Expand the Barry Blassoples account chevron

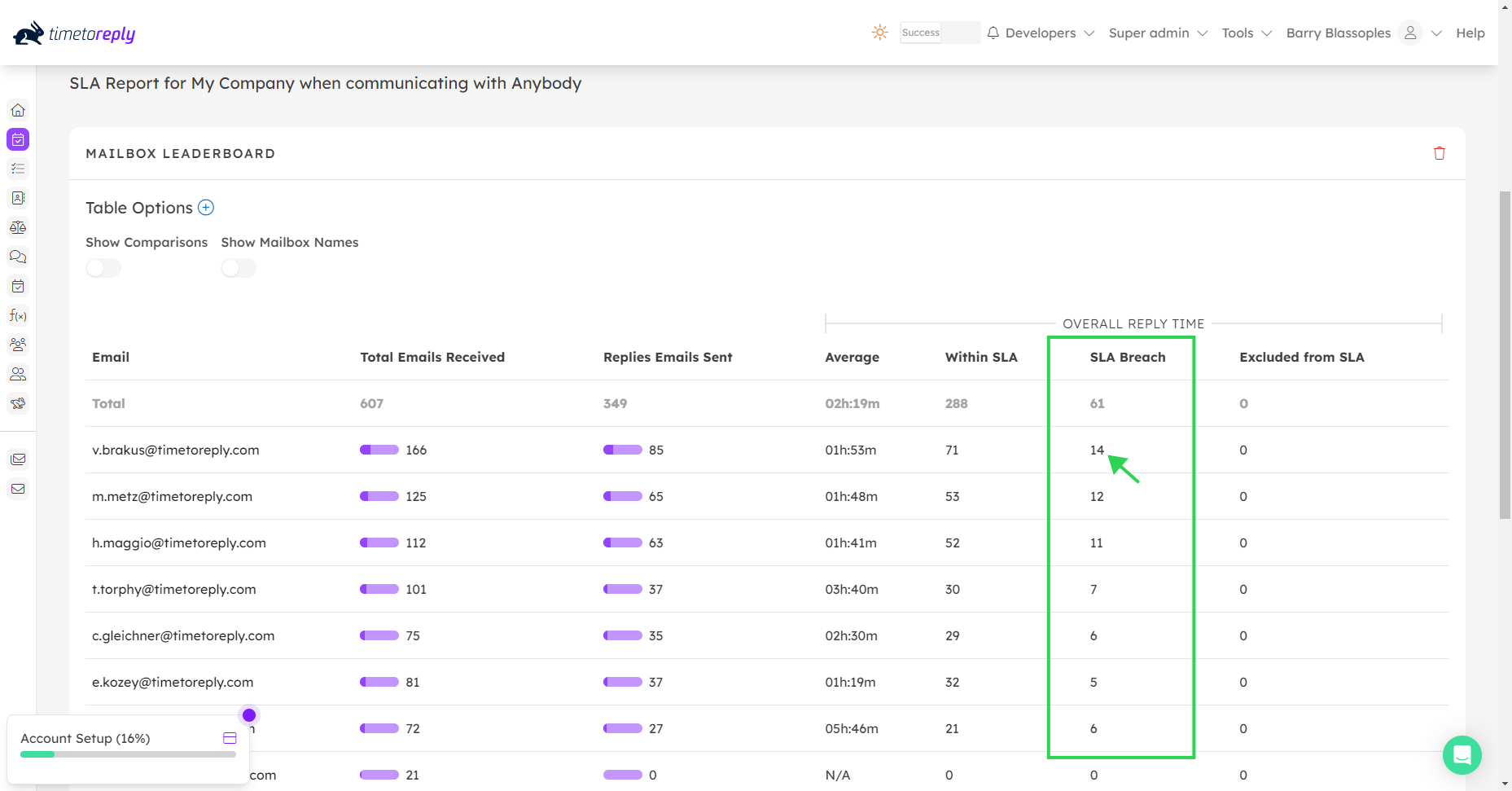tap(1436, 33)
